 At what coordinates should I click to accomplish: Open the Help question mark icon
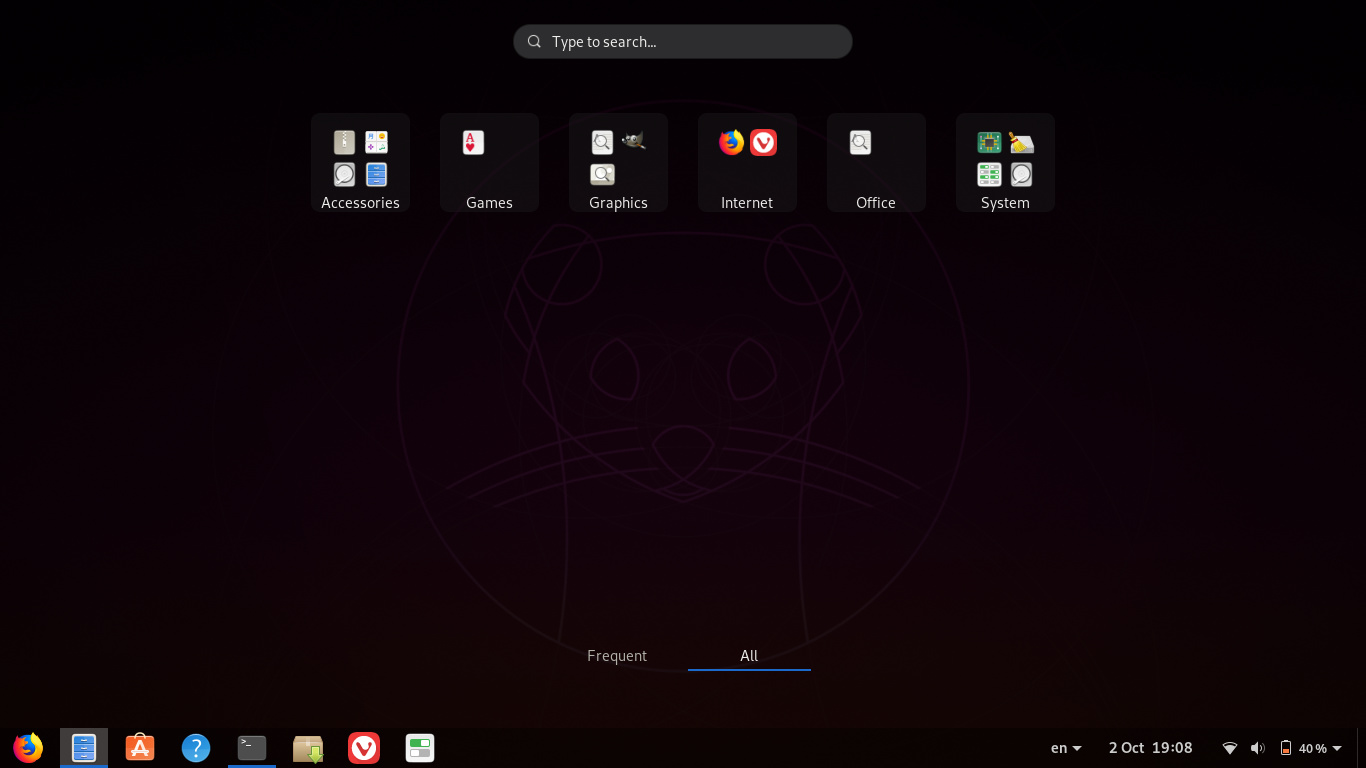tap(196, 747)
